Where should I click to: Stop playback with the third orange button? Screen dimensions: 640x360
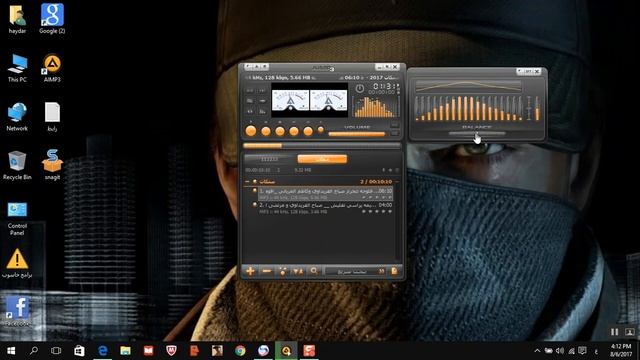tap(280, 131)
